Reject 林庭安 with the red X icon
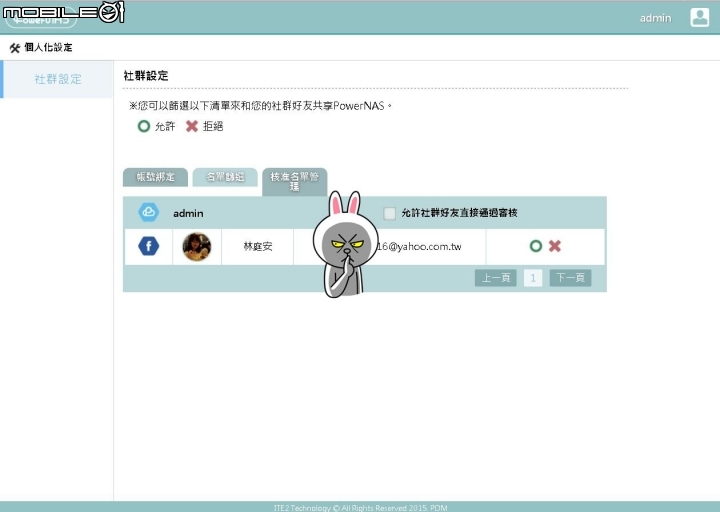Viewport: 720px width, 512px height. (555, 246)
